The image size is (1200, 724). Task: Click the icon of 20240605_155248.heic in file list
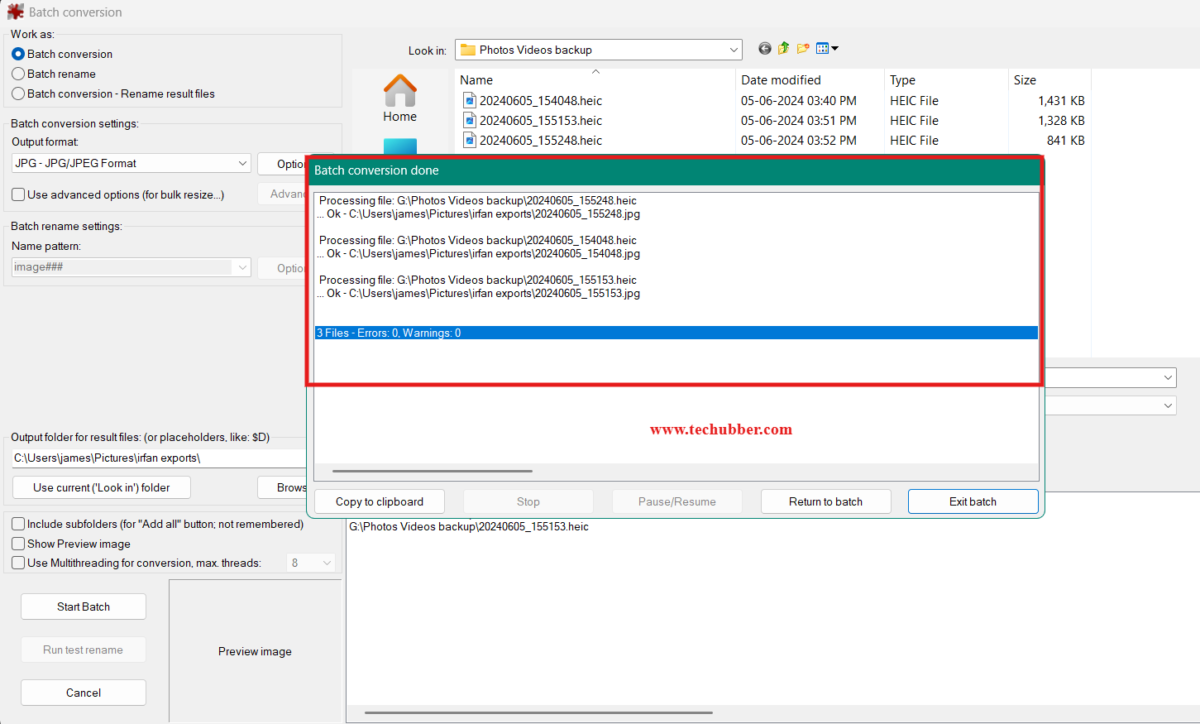click(470, 140)
